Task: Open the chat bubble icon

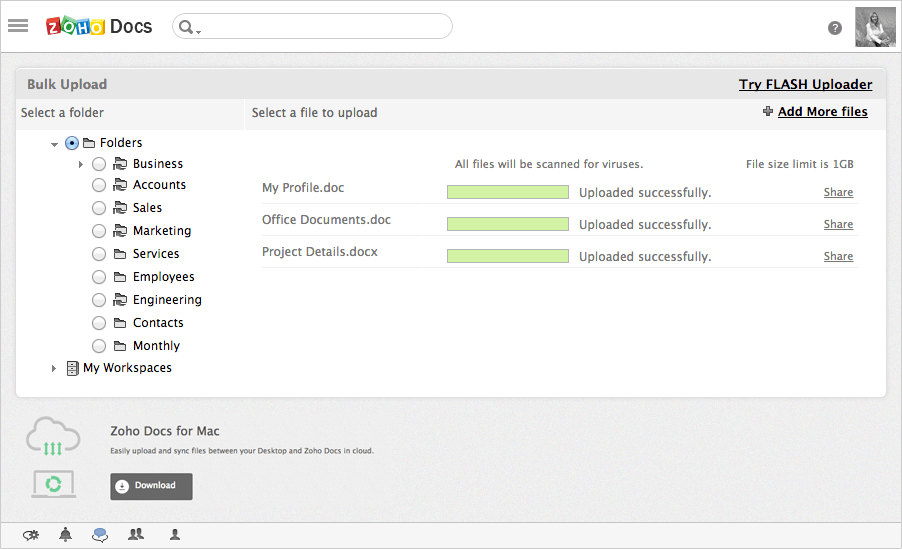Action: tap(100, 535)
